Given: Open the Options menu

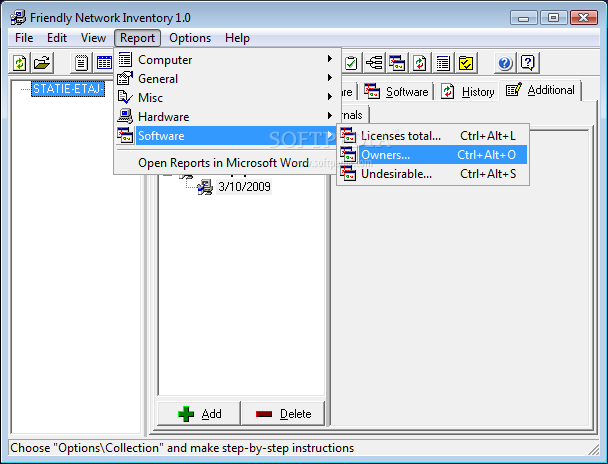Looking at the screenshot, I should click(x=190, y=38).
